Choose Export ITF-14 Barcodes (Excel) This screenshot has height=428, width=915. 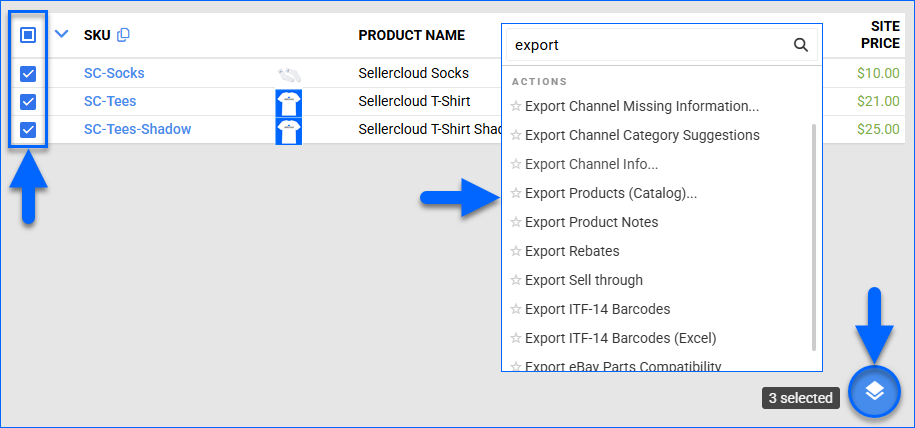(620, 338)
